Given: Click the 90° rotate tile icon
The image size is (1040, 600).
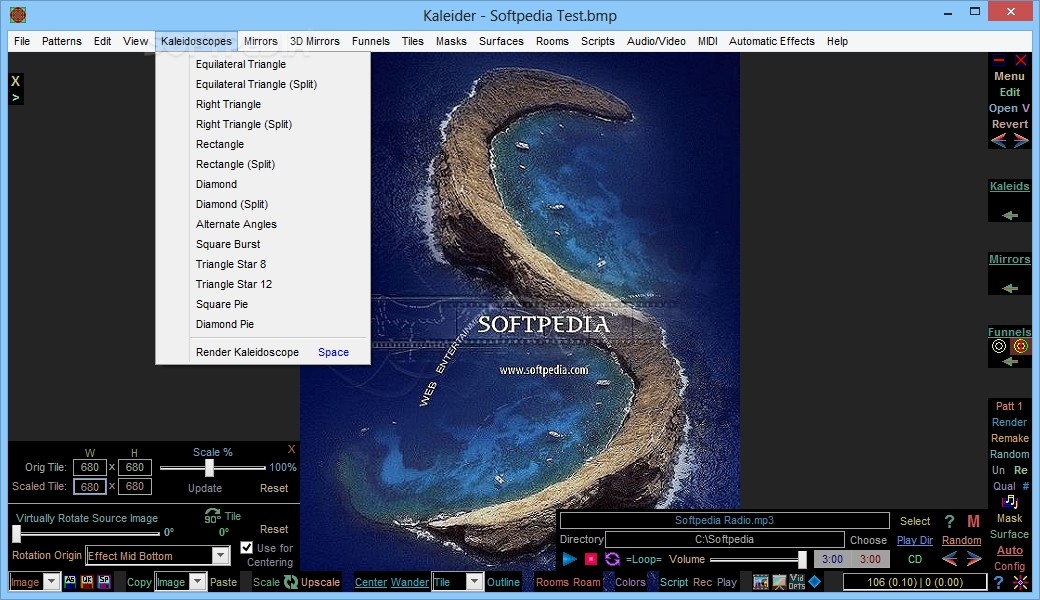Looking at the screenshot, I should [212, 516].
